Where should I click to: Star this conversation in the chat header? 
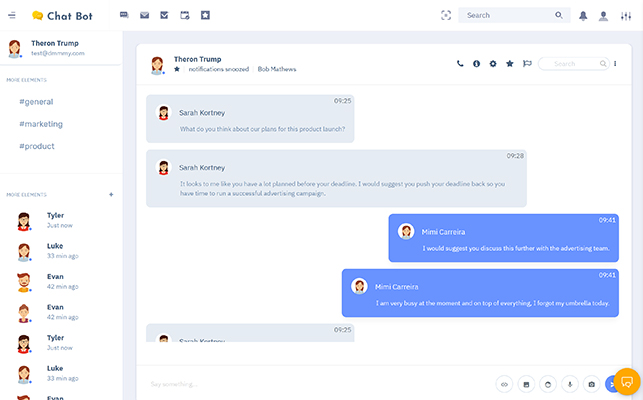[510, 64]
